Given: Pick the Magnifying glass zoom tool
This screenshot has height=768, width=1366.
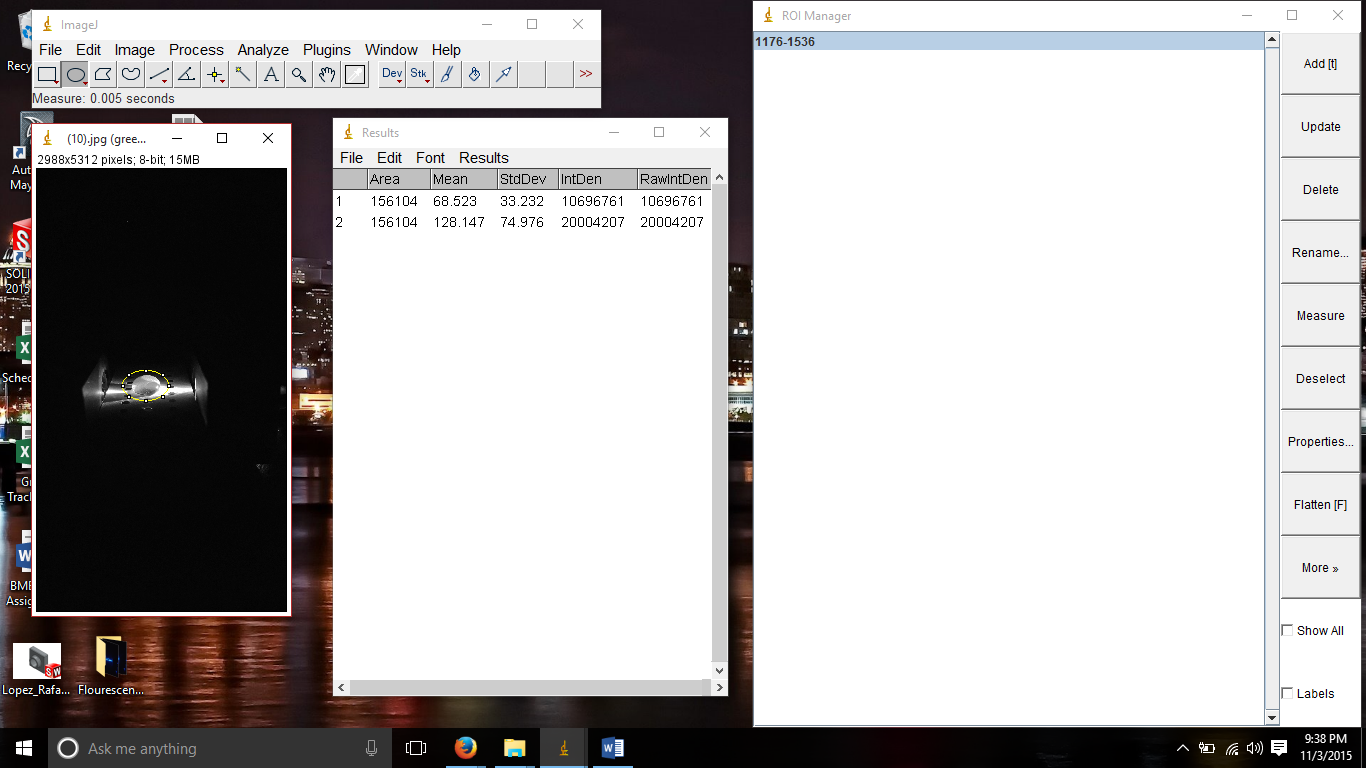Looking at the screenshot, I should [x=299, y=74].
